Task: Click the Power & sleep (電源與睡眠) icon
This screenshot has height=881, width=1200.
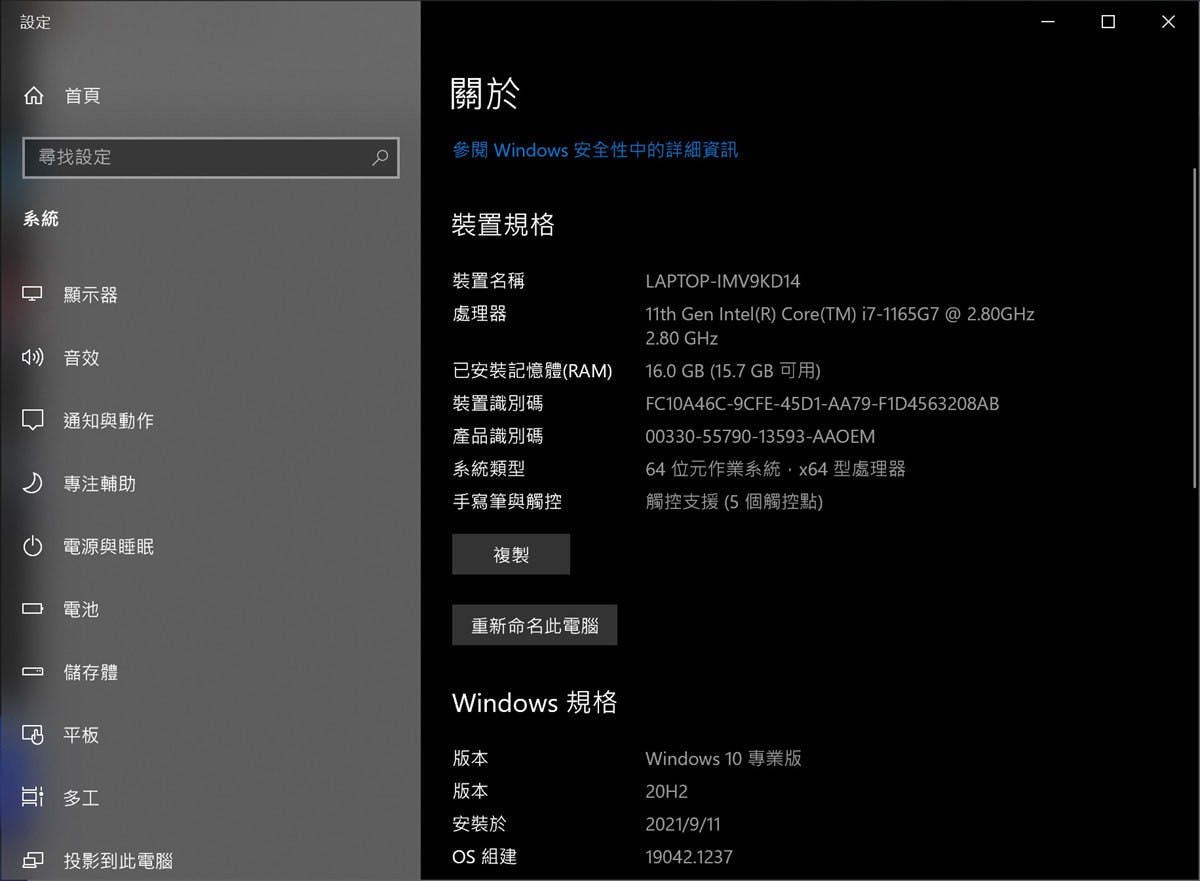Action: point(33,547)
